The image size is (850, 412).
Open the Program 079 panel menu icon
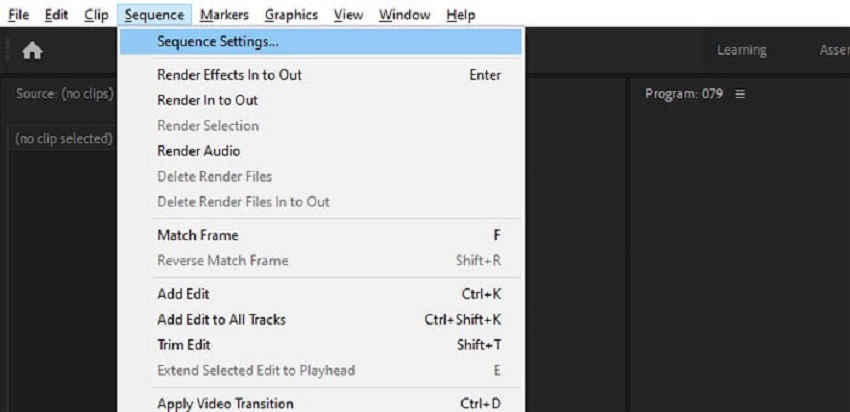click(741, 94)
